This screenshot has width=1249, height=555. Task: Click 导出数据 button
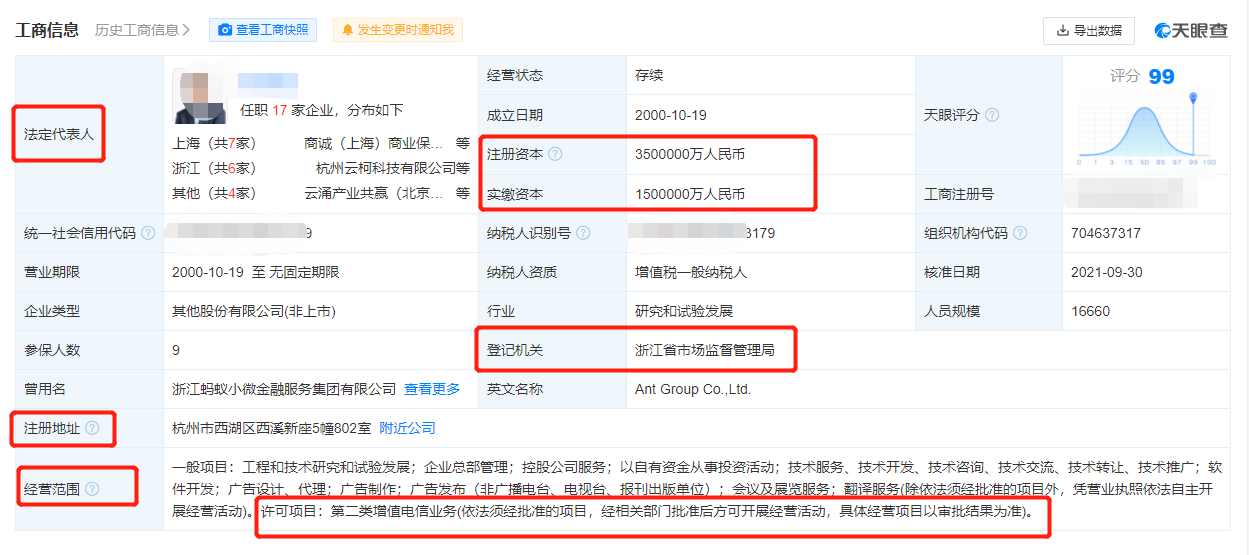[x=1088, y=31]
